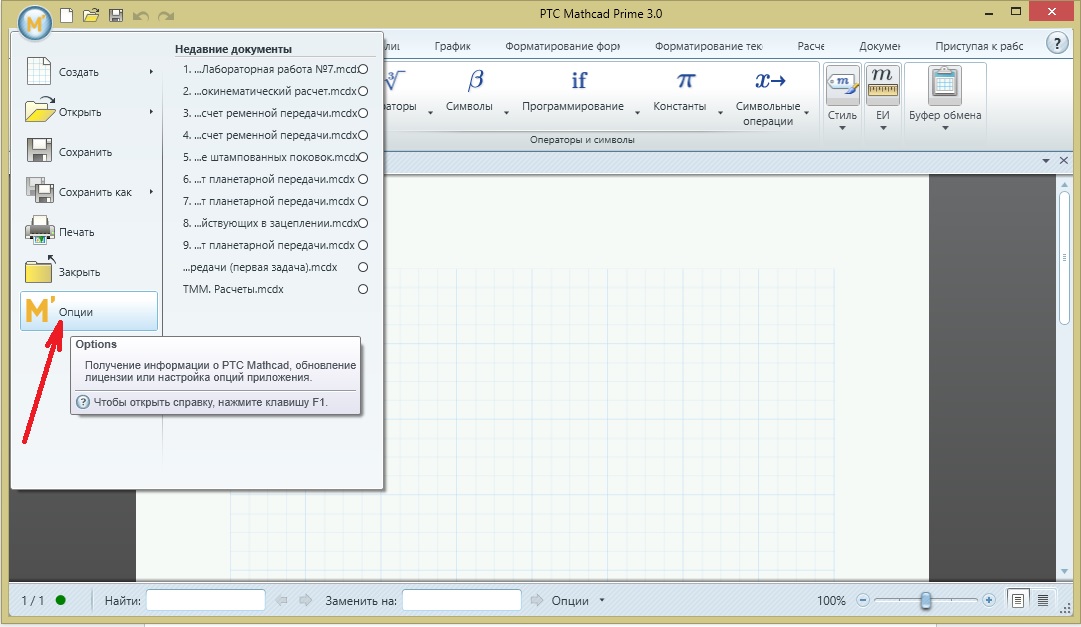Screen dimensions: 1081x627
Task: Select Открыть in the file menu
Action: point(88,112)
